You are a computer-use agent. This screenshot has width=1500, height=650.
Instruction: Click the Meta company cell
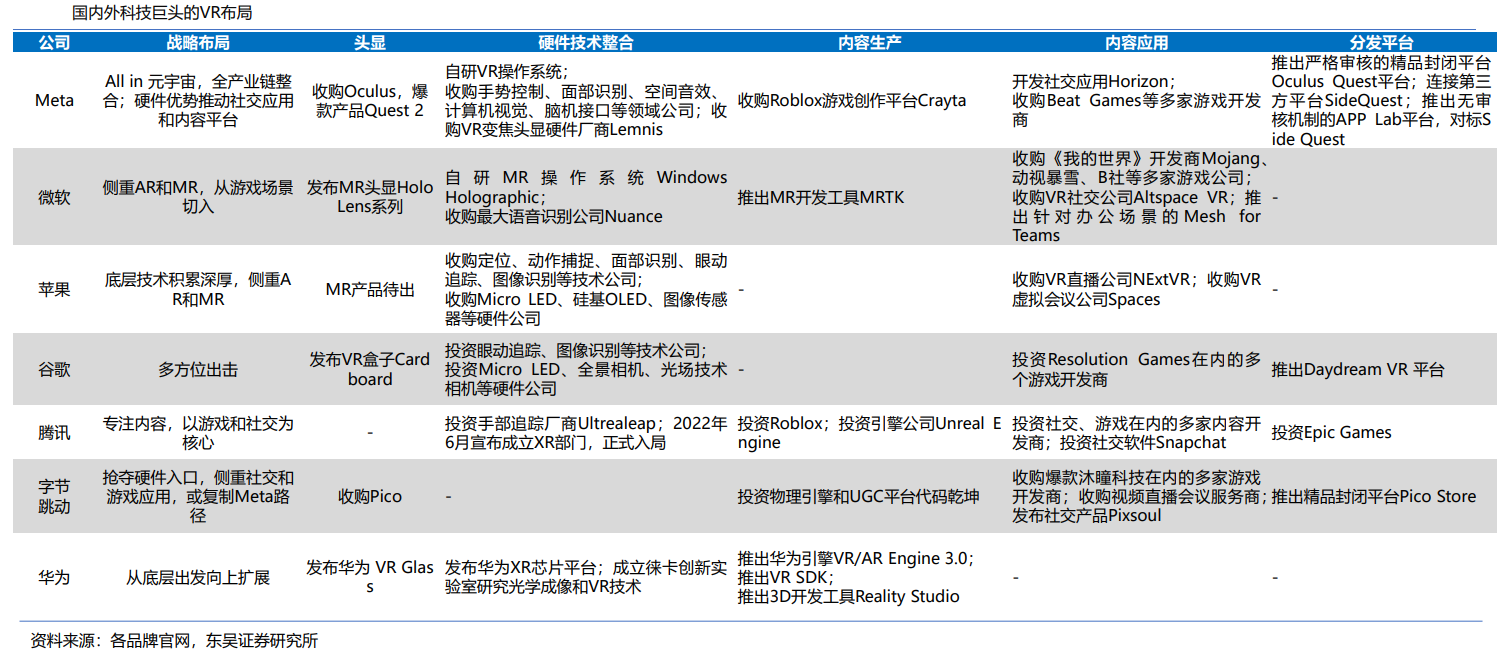pyautogui.click(x=54, y=100)
